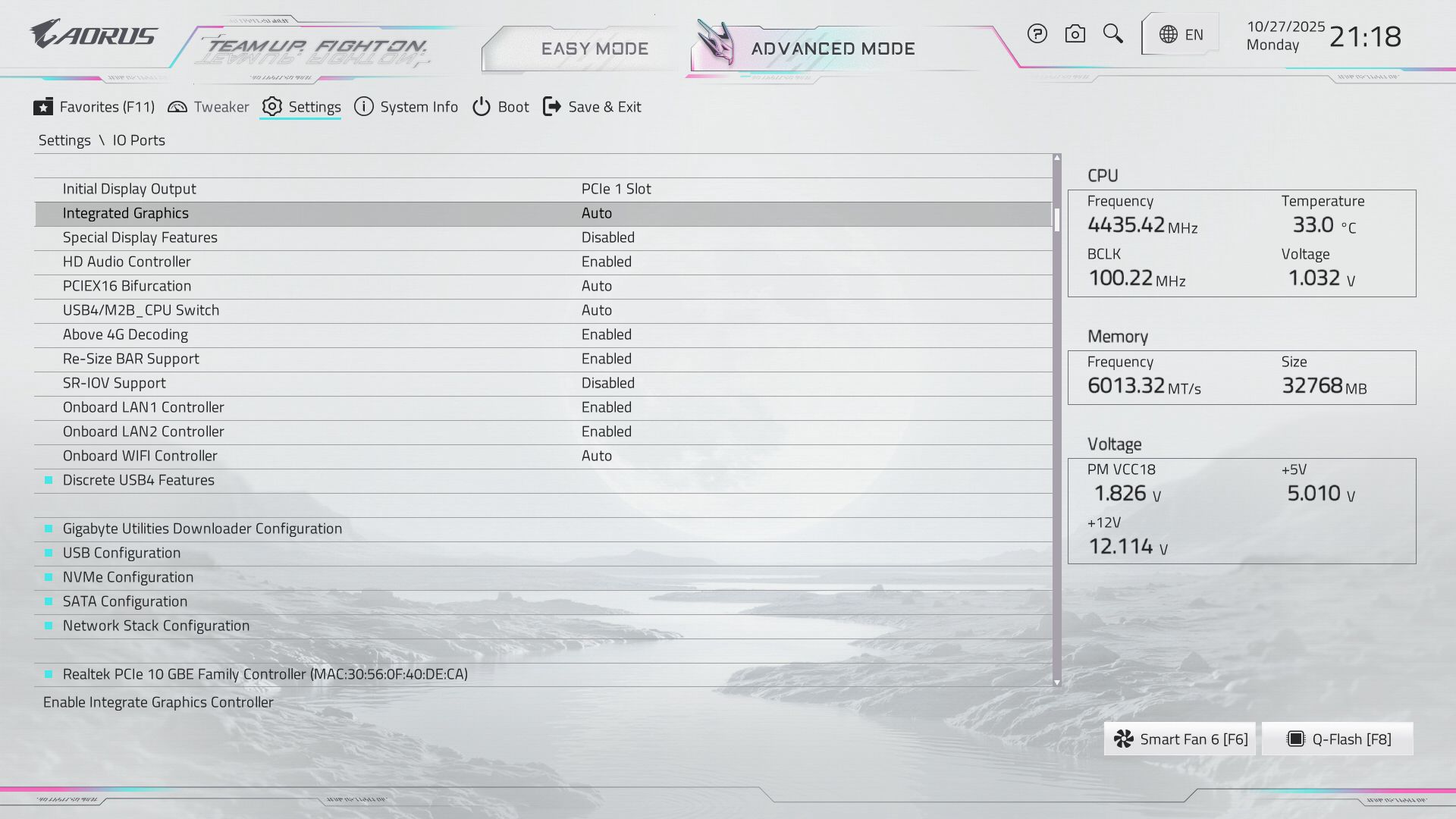Expand USB Configuration submenu
Image resolution: width=1456 pixels, height=819 pixels.
[121, 553]
